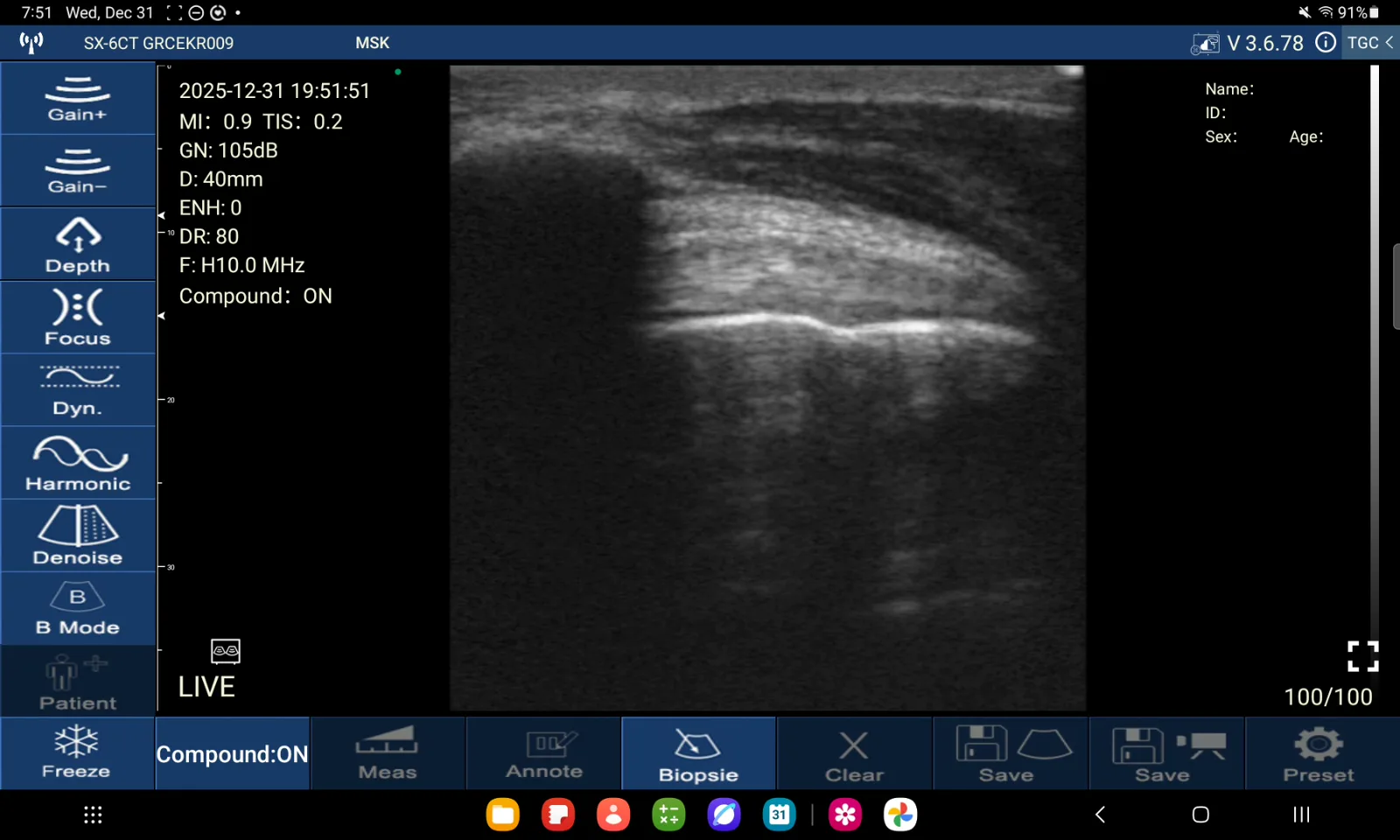Screen dimensions: 1400x840
Task: Tap the DR: 80 value
Action: [209, 236]
